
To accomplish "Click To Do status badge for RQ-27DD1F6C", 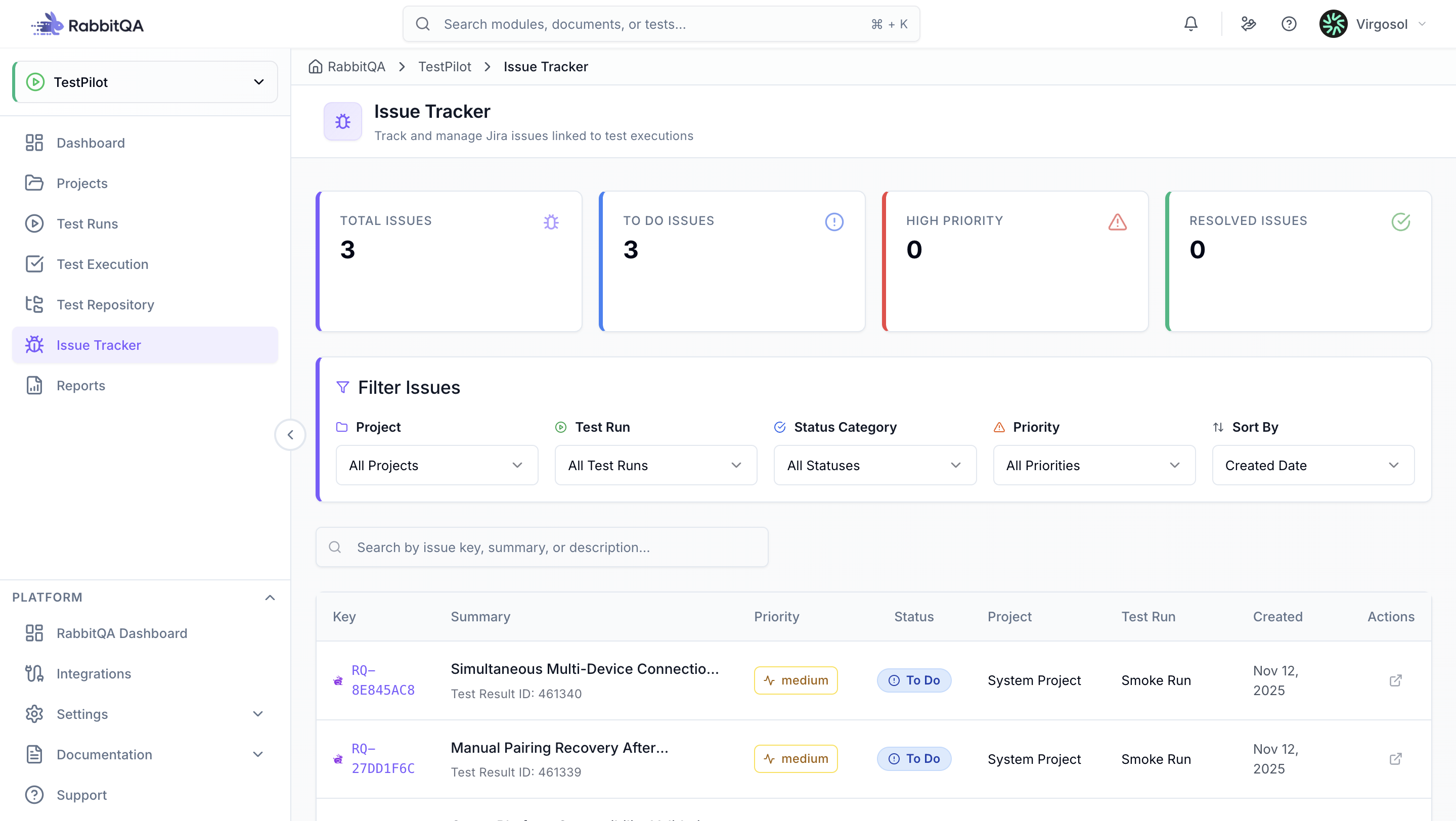I will [x=914, y=759].
